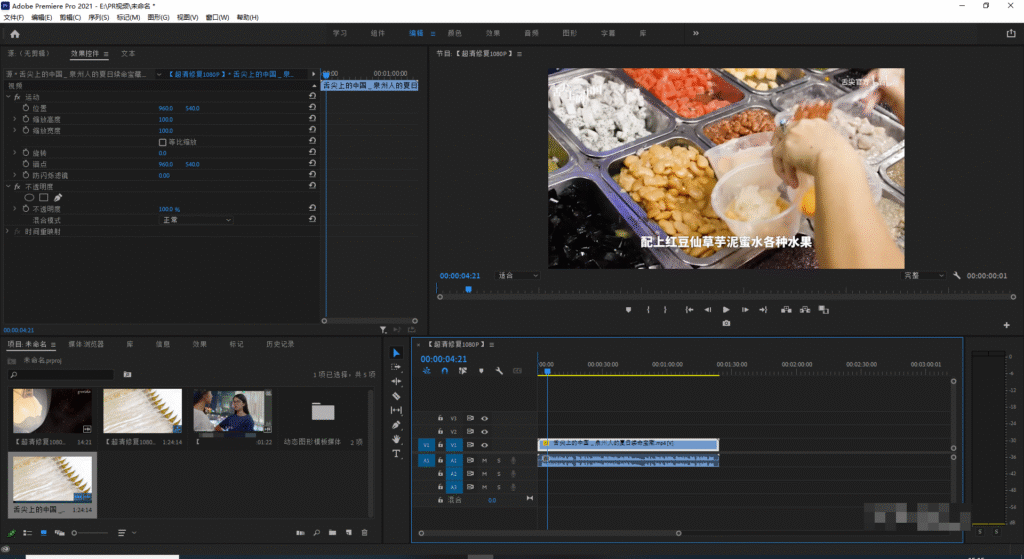
Task: Select the Razor tool in the timeline toolbox
Action: (x=396, y=396)
